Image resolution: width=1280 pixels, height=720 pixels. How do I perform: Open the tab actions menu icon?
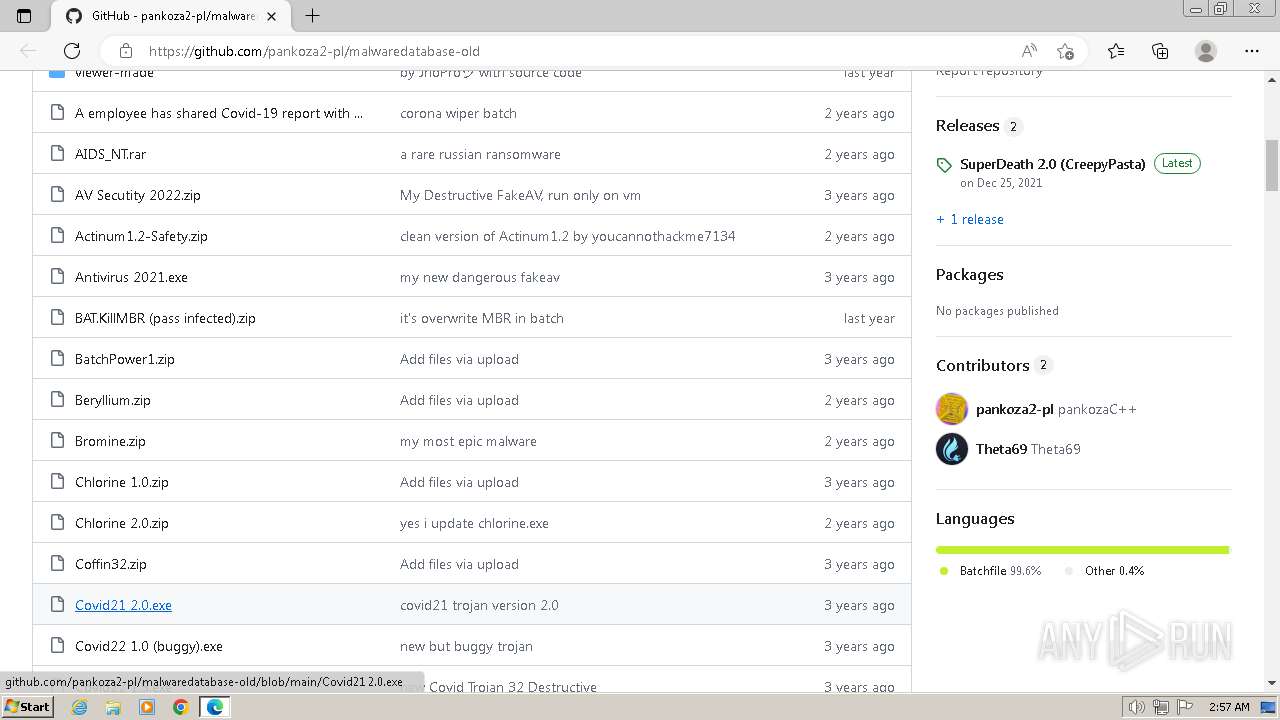coord(24,16)
